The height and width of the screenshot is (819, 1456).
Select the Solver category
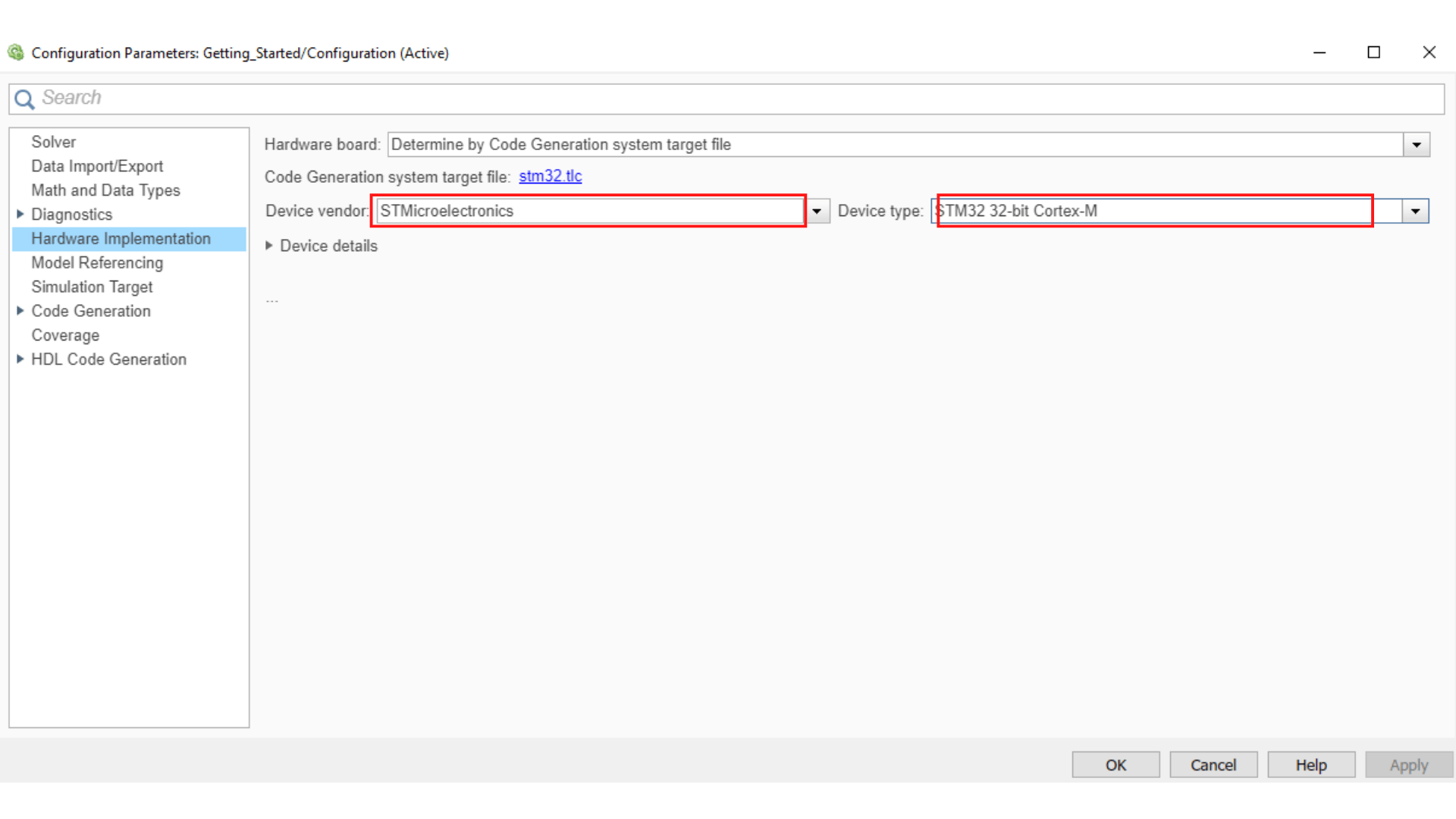tap(53, 142)
